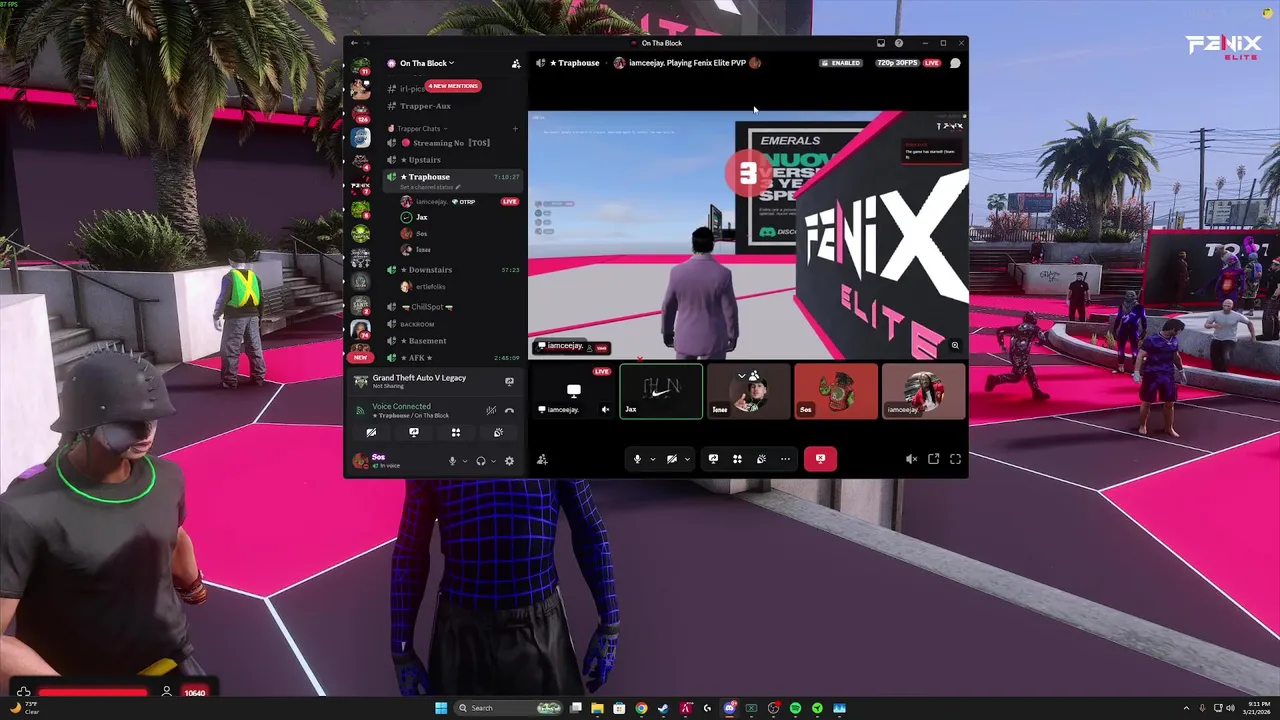Open the Trapper-Aux text channel
Viewport: 1280px width, 720px height.
tap(425, 106)
